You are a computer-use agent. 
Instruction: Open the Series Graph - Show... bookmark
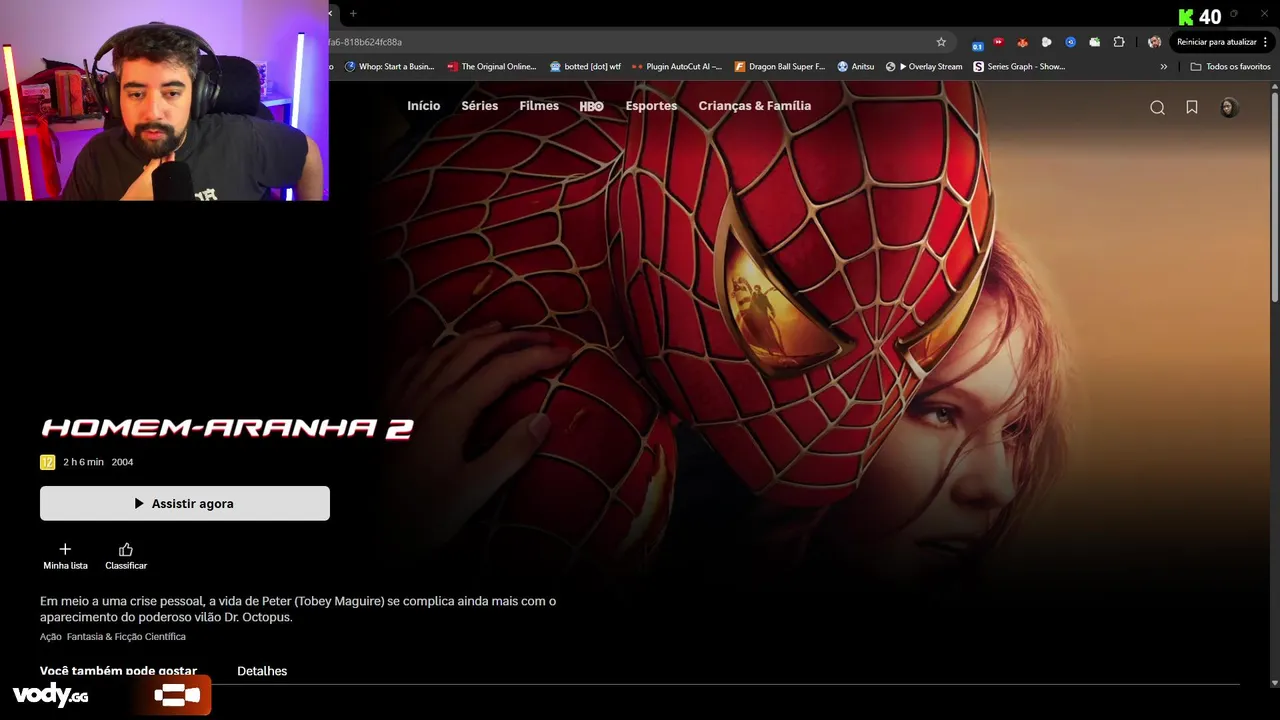[1020, 67]
